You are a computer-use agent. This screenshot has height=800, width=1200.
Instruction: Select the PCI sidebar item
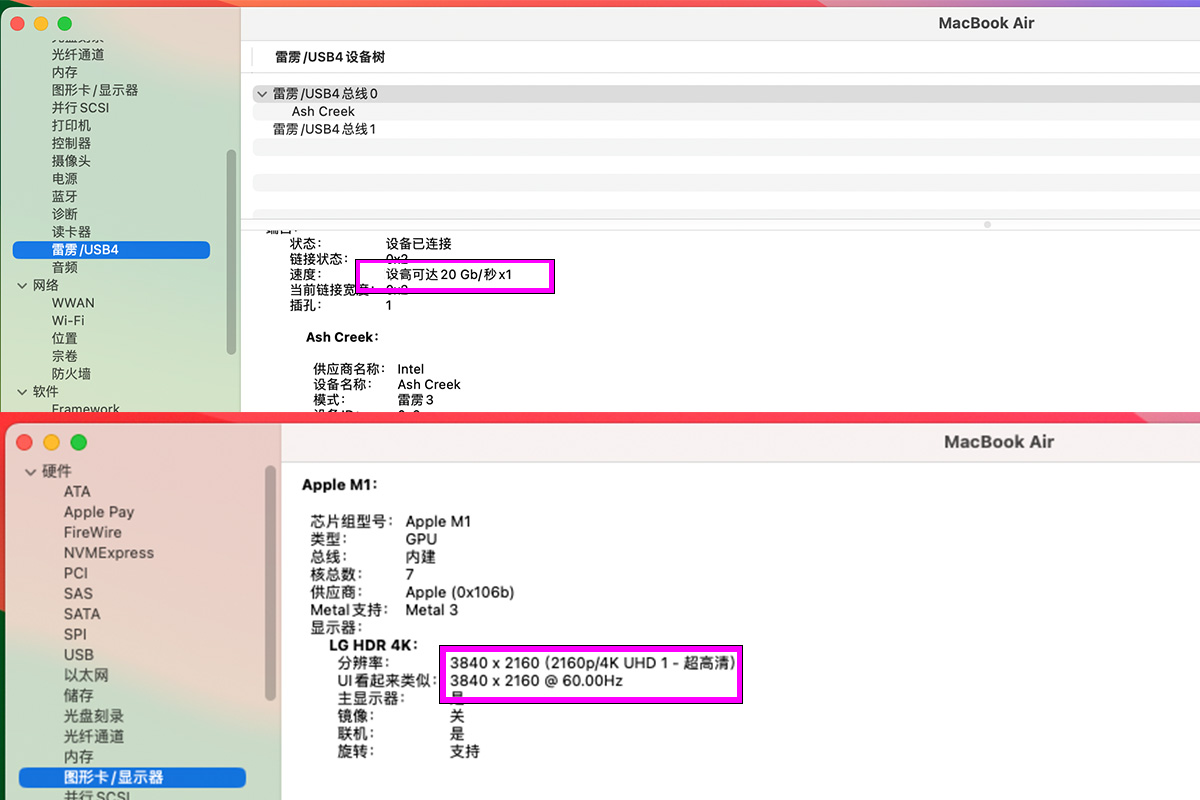point(76,573)
